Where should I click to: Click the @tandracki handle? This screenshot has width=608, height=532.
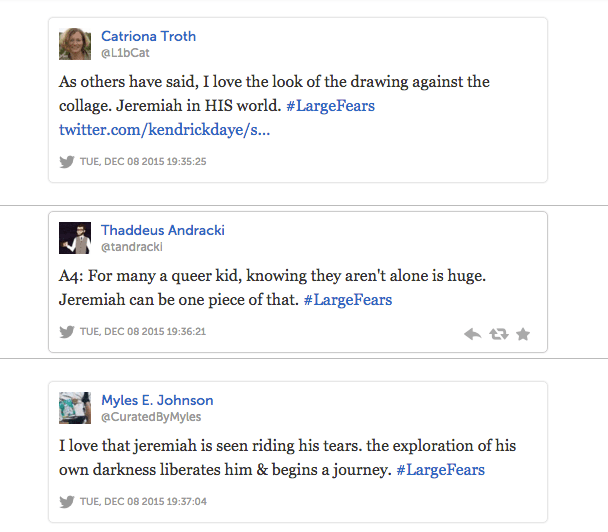(x=131, y=247)
